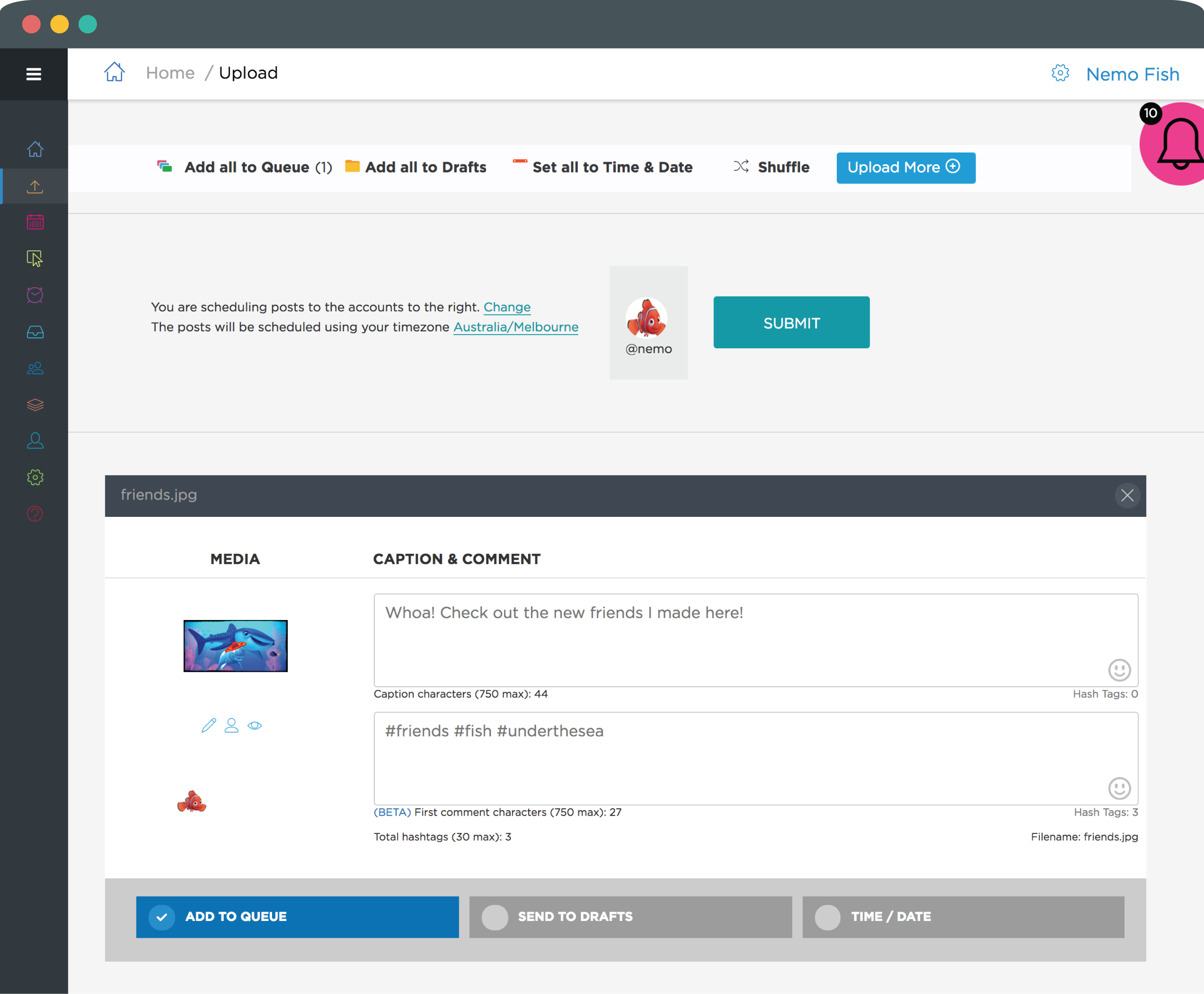Open the group users icon in sidebar
This screenshot has height=994, width=1204.
coord(35,368)
